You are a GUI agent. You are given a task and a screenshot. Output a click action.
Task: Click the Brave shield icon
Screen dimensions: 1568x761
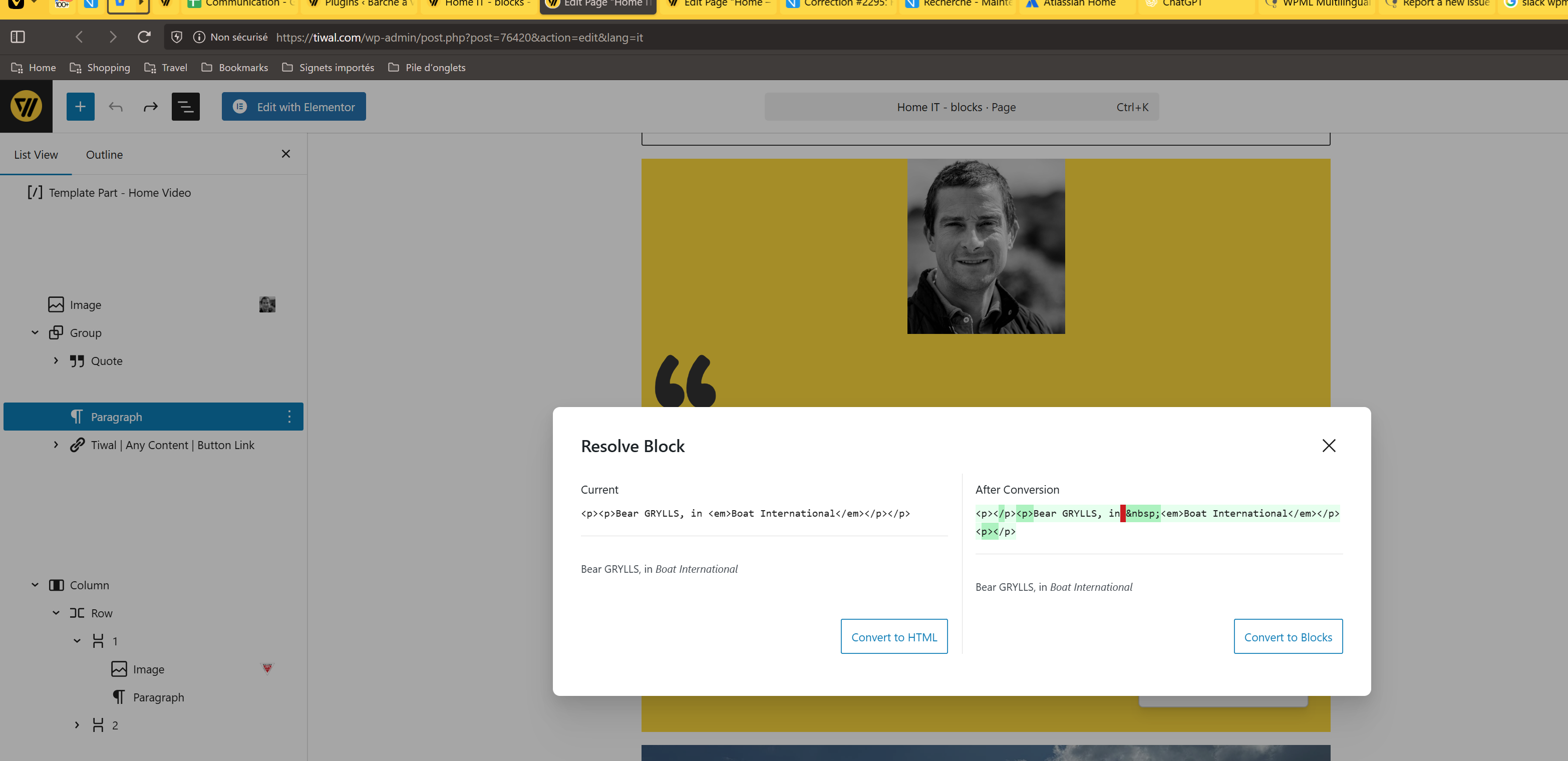pyautogui.click(x=176, y=37)
